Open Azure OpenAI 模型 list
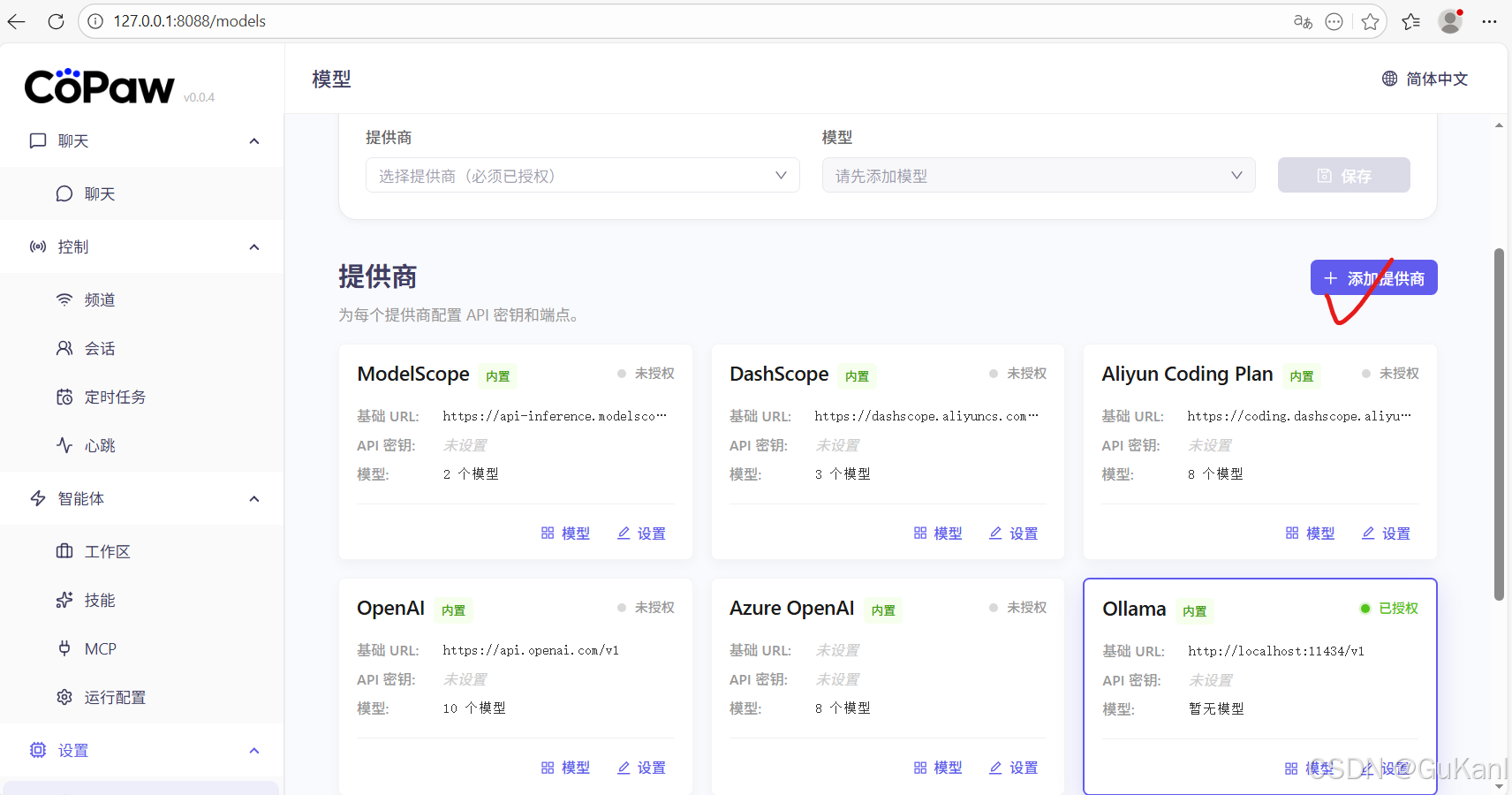 tap(938, 768)
